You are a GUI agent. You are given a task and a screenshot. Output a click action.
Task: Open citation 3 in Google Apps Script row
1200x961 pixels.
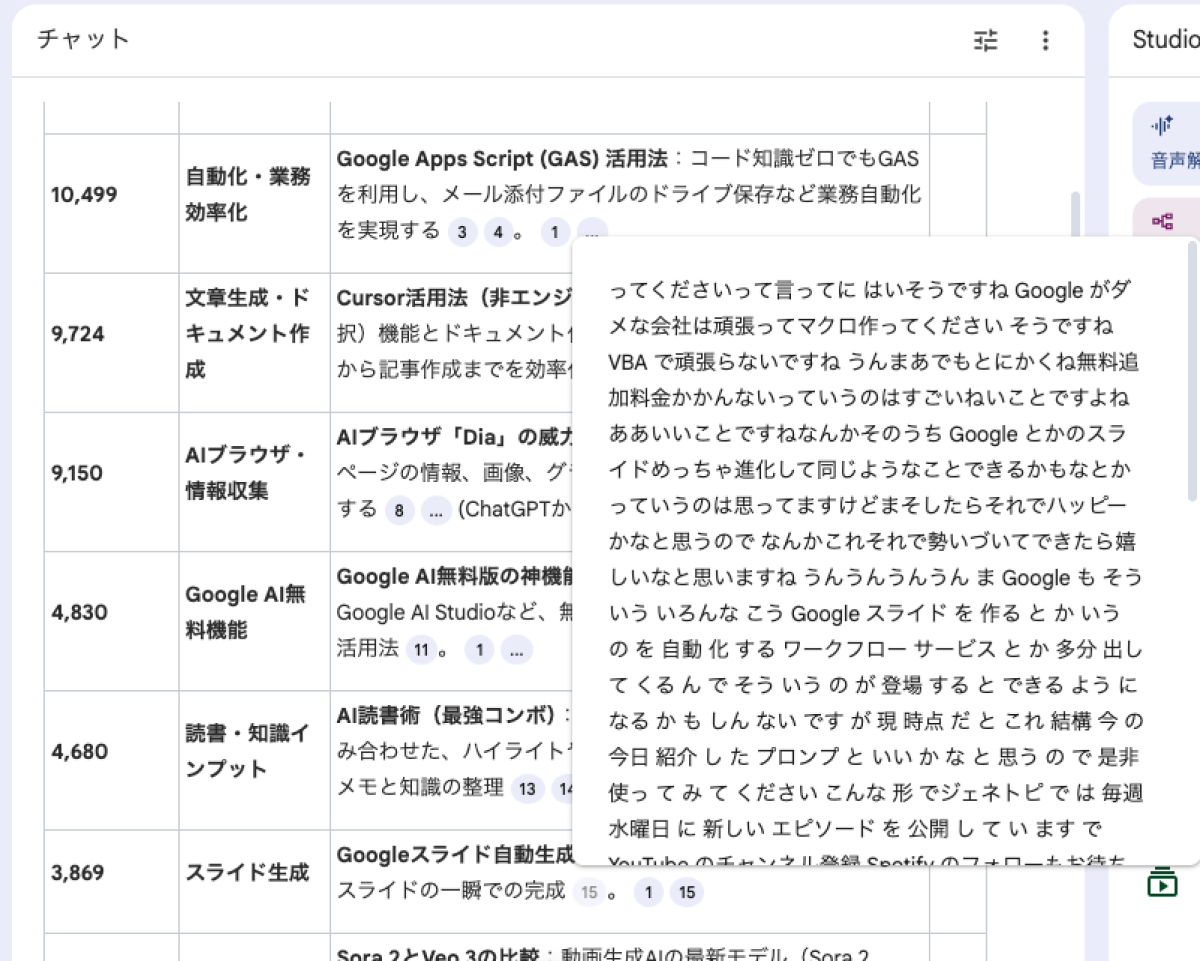[461, 232]
